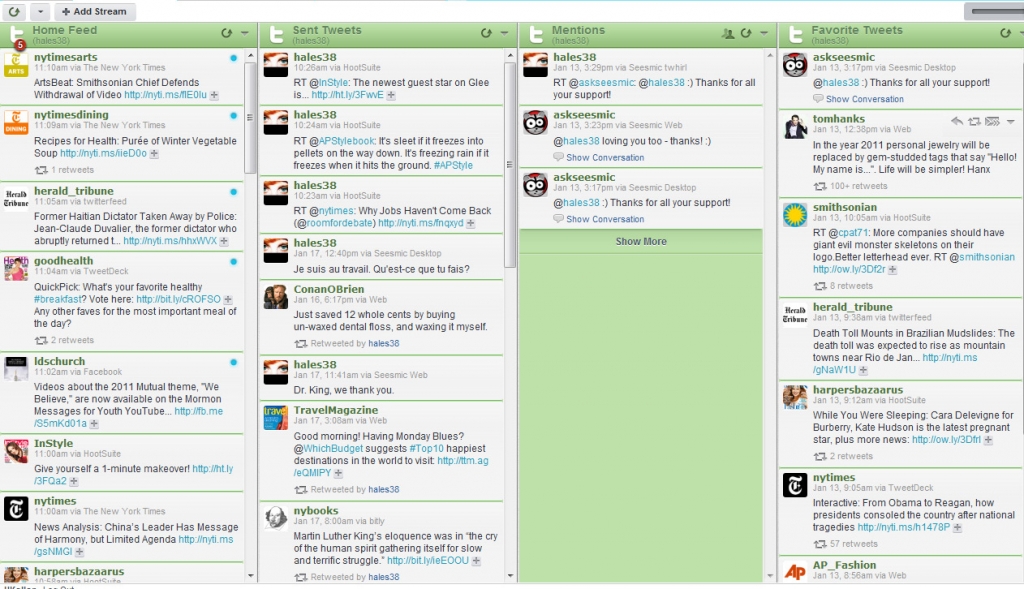This screenshot has width=1024, height=589.
Task: Refresh the Sent Tweets stream
Action: 486,34
